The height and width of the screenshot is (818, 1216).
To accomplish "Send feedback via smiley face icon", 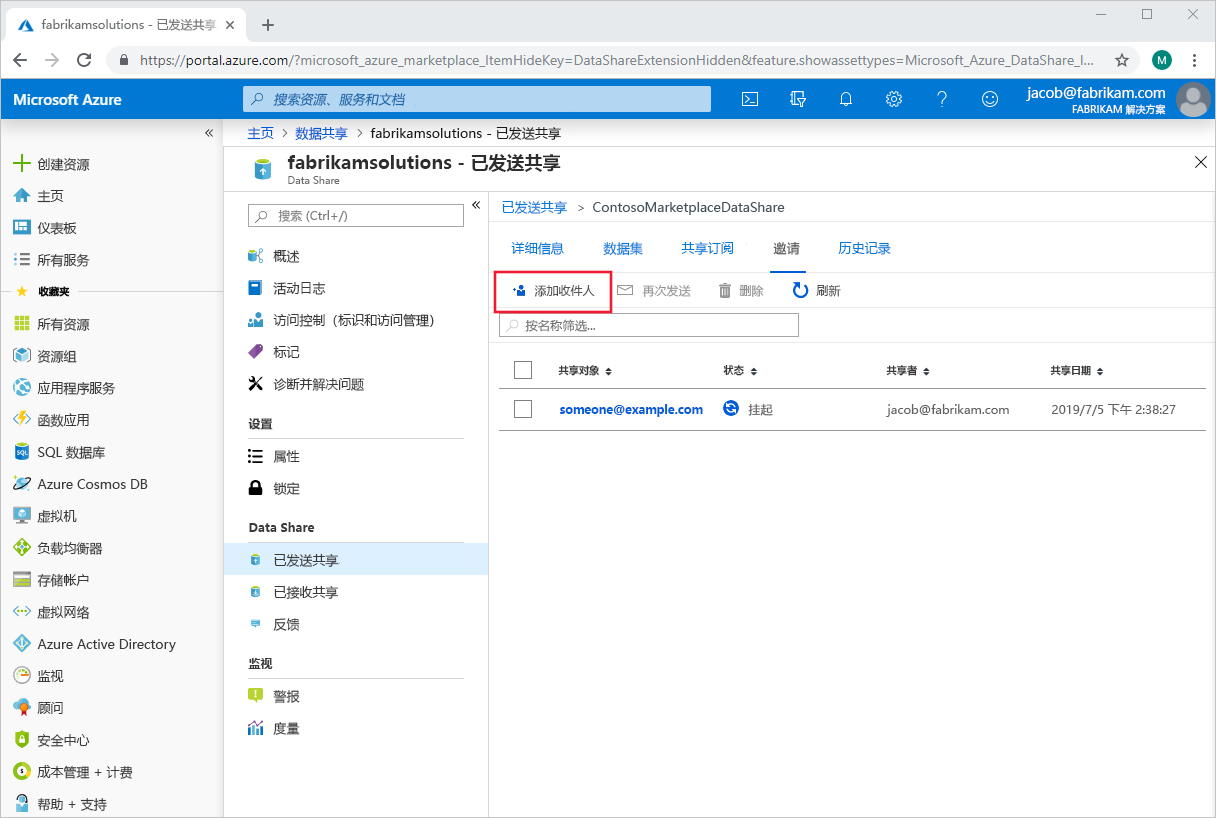I will 989,99.
